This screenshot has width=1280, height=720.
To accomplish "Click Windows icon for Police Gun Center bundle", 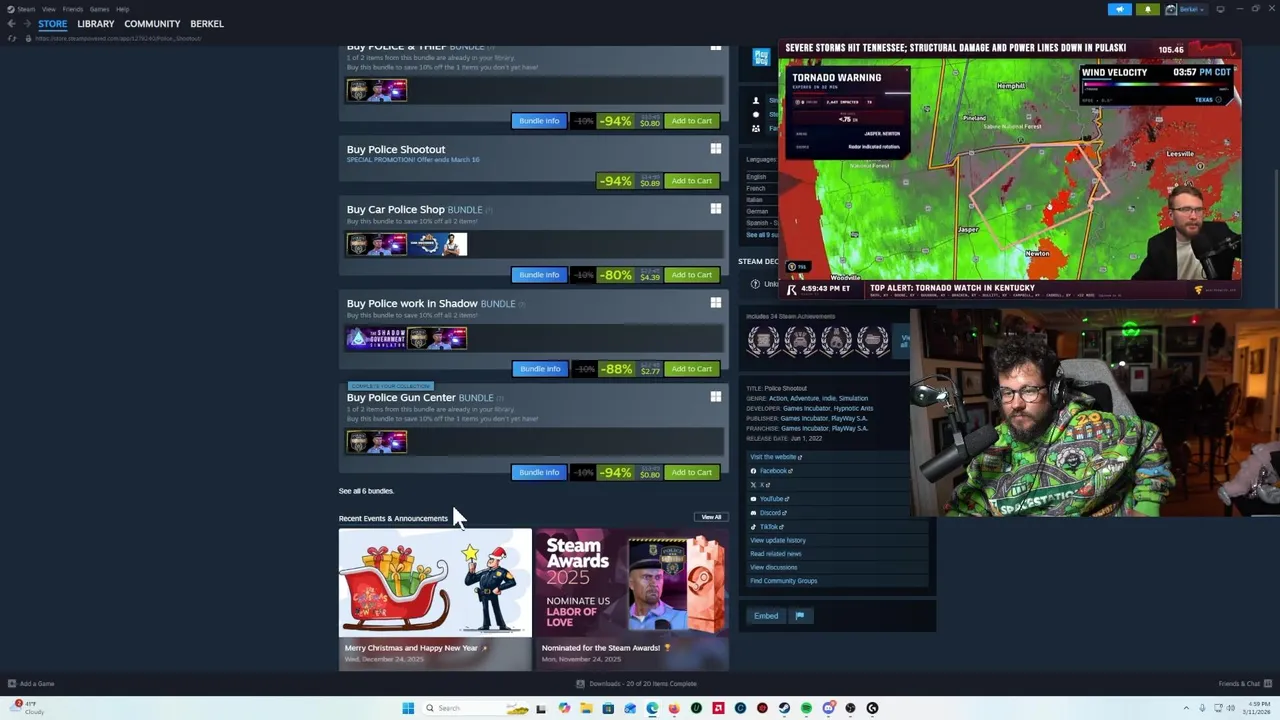I will coord(715,397).
